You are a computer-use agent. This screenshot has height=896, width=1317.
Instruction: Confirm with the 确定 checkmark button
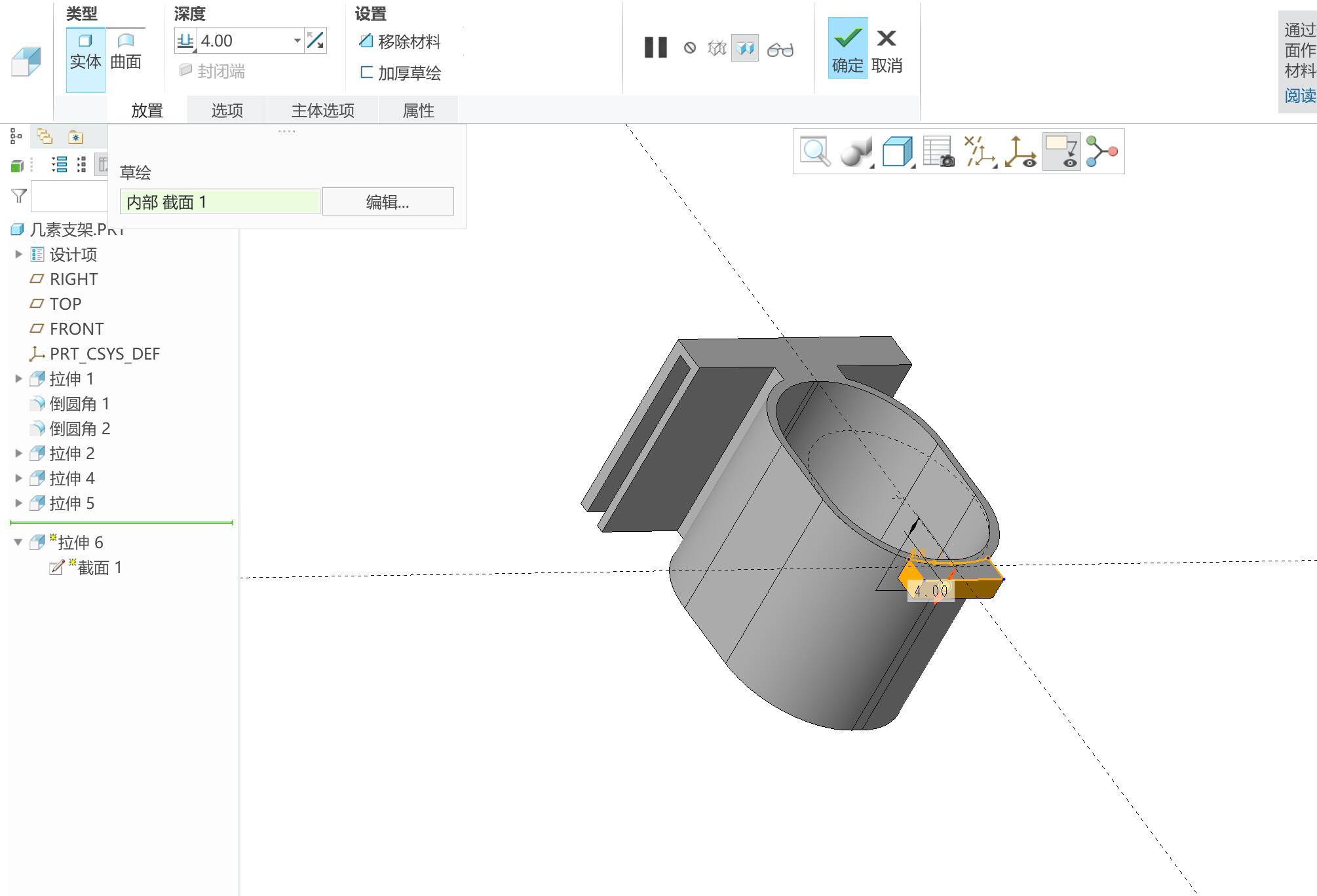click(847, 48)
